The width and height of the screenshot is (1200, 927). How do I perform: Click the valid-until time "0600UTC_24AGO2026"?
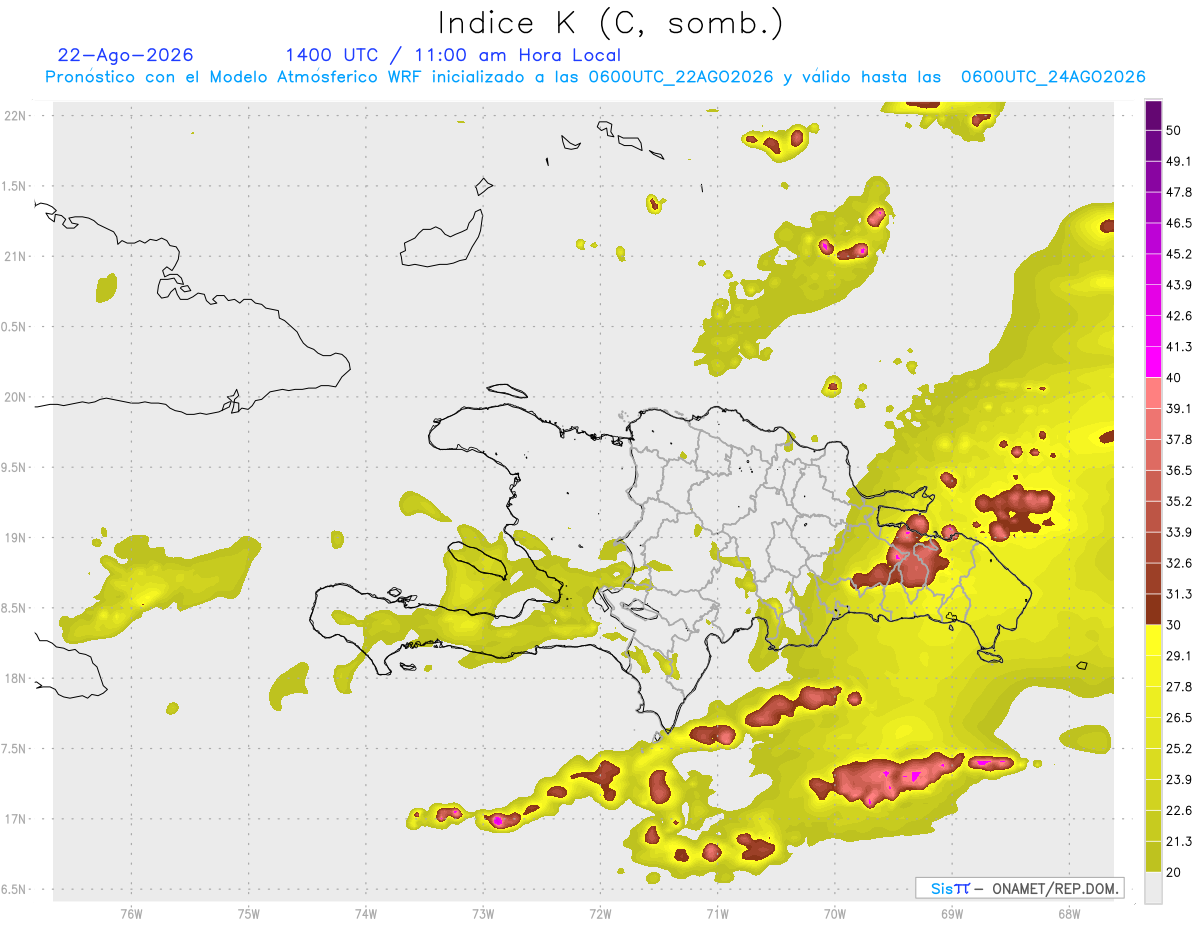pyautogui.click(x=1052, y=77)
